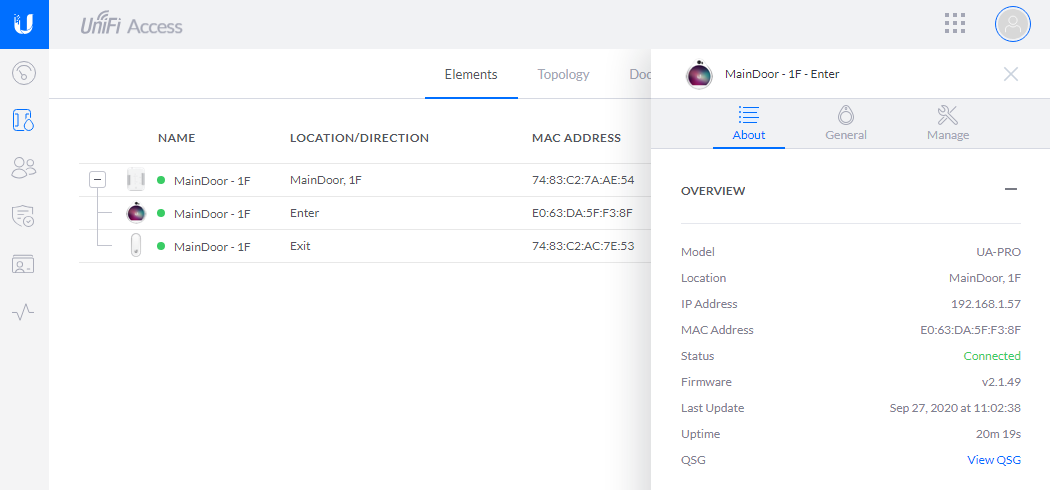Click the MAC Address value in Overview panel
1050x490 pixels.
pos(970,330)
